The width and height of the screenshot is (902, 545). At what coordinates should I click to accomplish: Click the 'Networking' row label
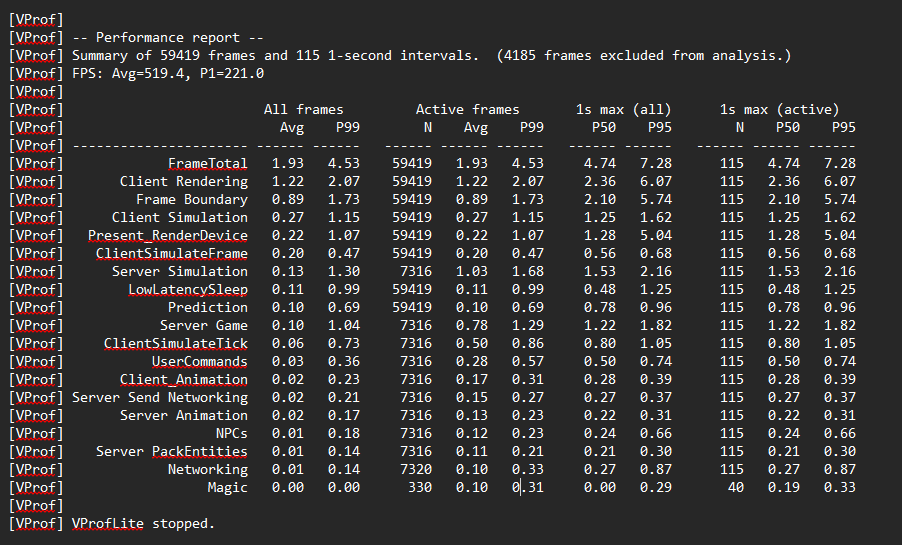[x=208, y=470]
